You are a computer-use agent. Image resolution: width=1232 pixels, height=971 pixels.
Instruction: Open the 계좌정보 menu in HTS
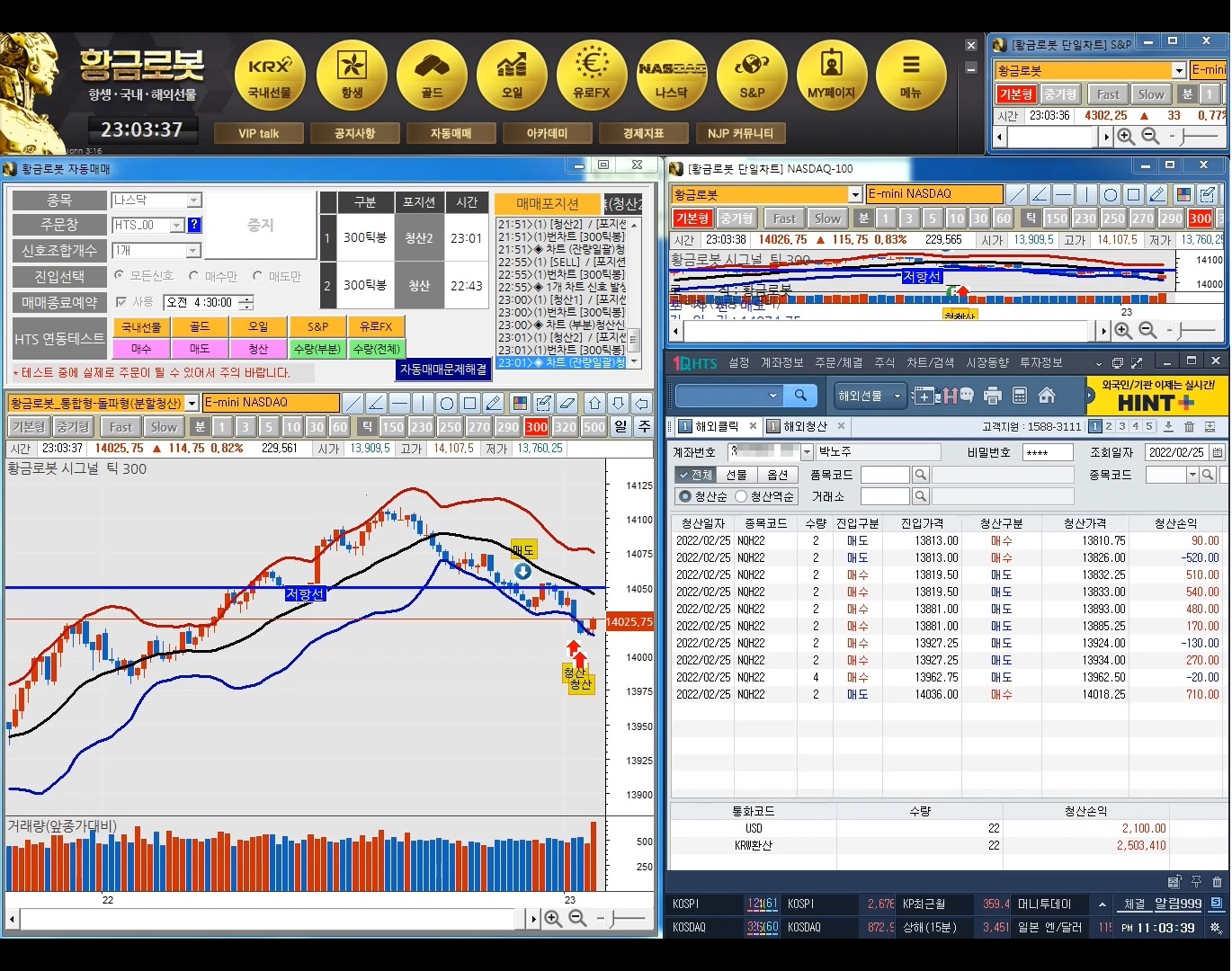[781, 362]
